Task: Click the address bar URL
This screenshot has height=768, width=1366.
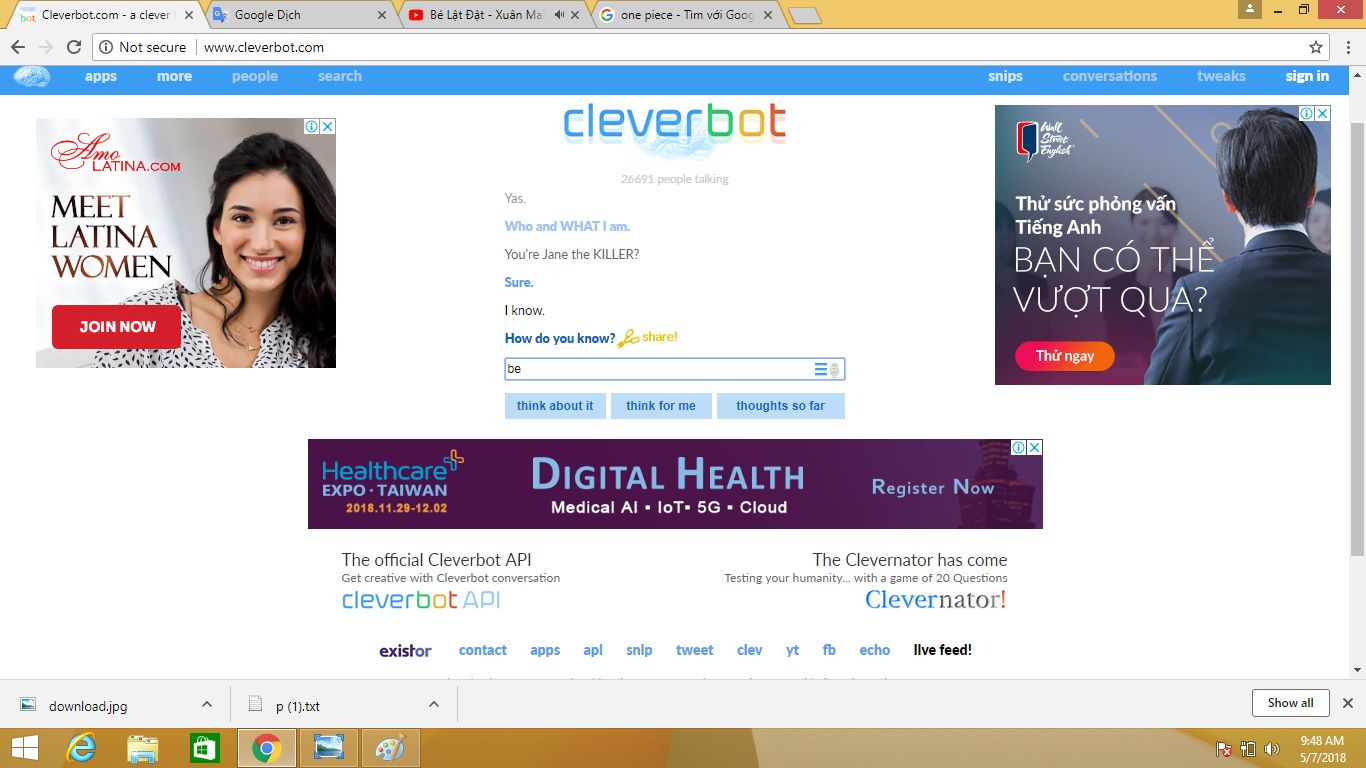Action: pyautogui.click(x=264, y=47)
